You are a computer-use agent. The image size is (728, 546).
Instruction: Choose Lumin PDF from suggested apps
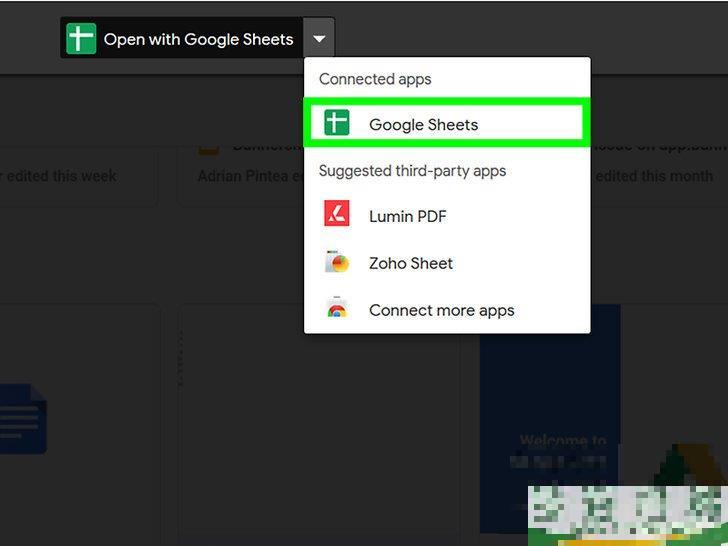pos(407,216)
